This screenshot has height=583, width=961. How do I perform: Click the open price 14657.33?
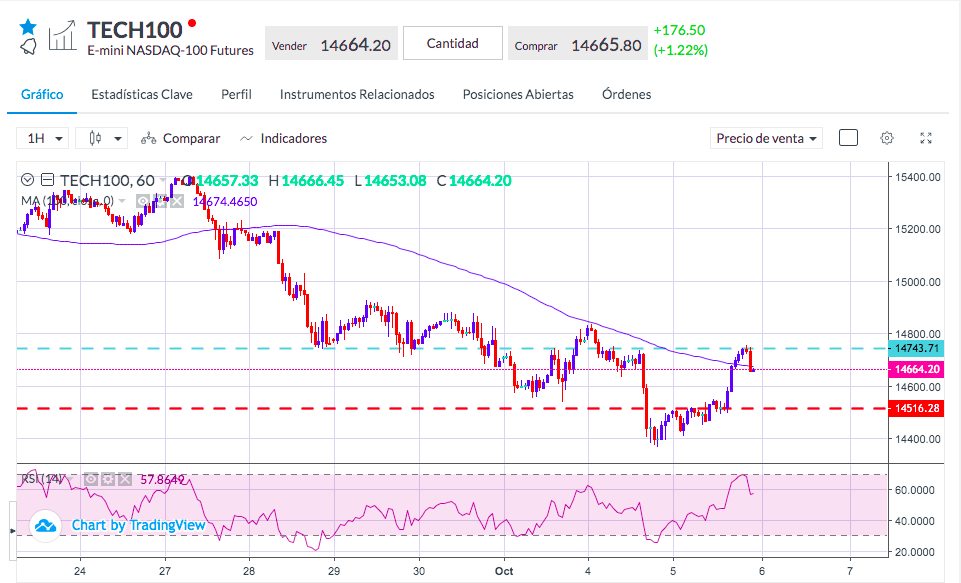tap(227, 181)
